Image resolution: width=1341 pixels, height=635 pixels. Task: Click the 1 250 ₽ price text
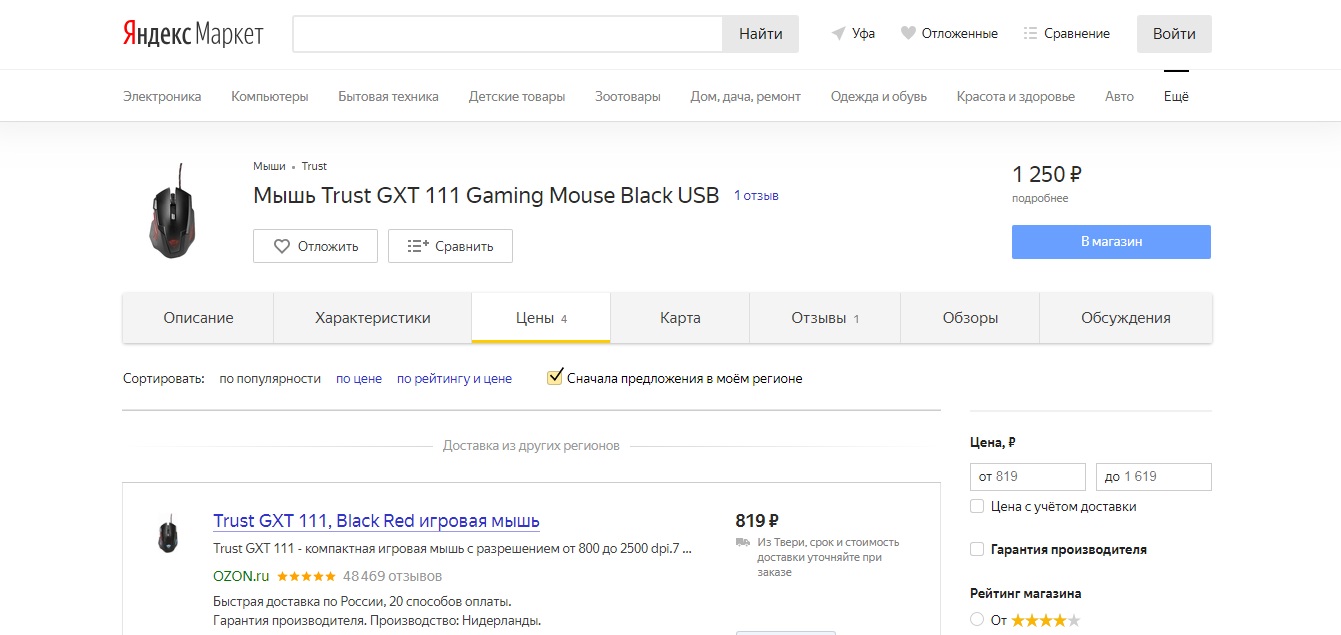pos(1047,175)
